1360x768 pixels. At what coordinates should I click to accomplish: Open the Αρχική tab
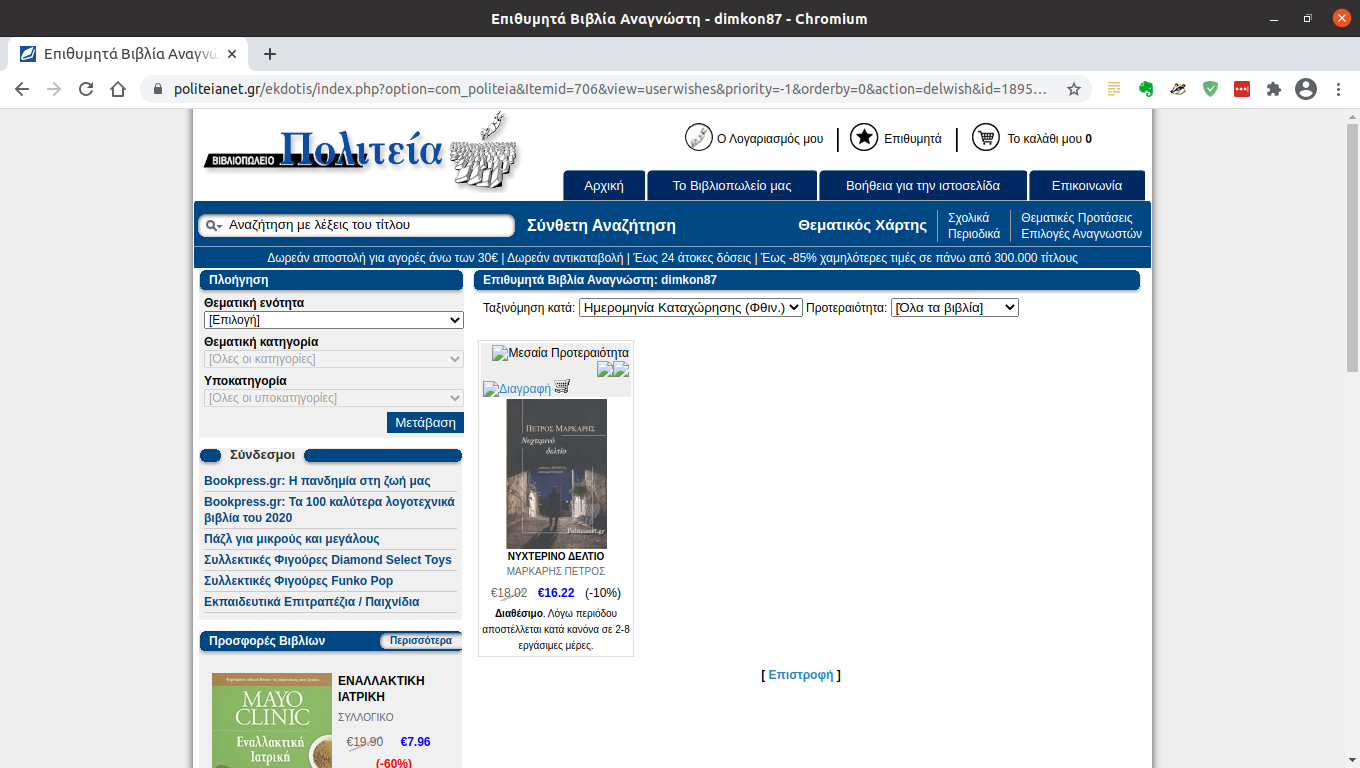[x=604, y=186]
